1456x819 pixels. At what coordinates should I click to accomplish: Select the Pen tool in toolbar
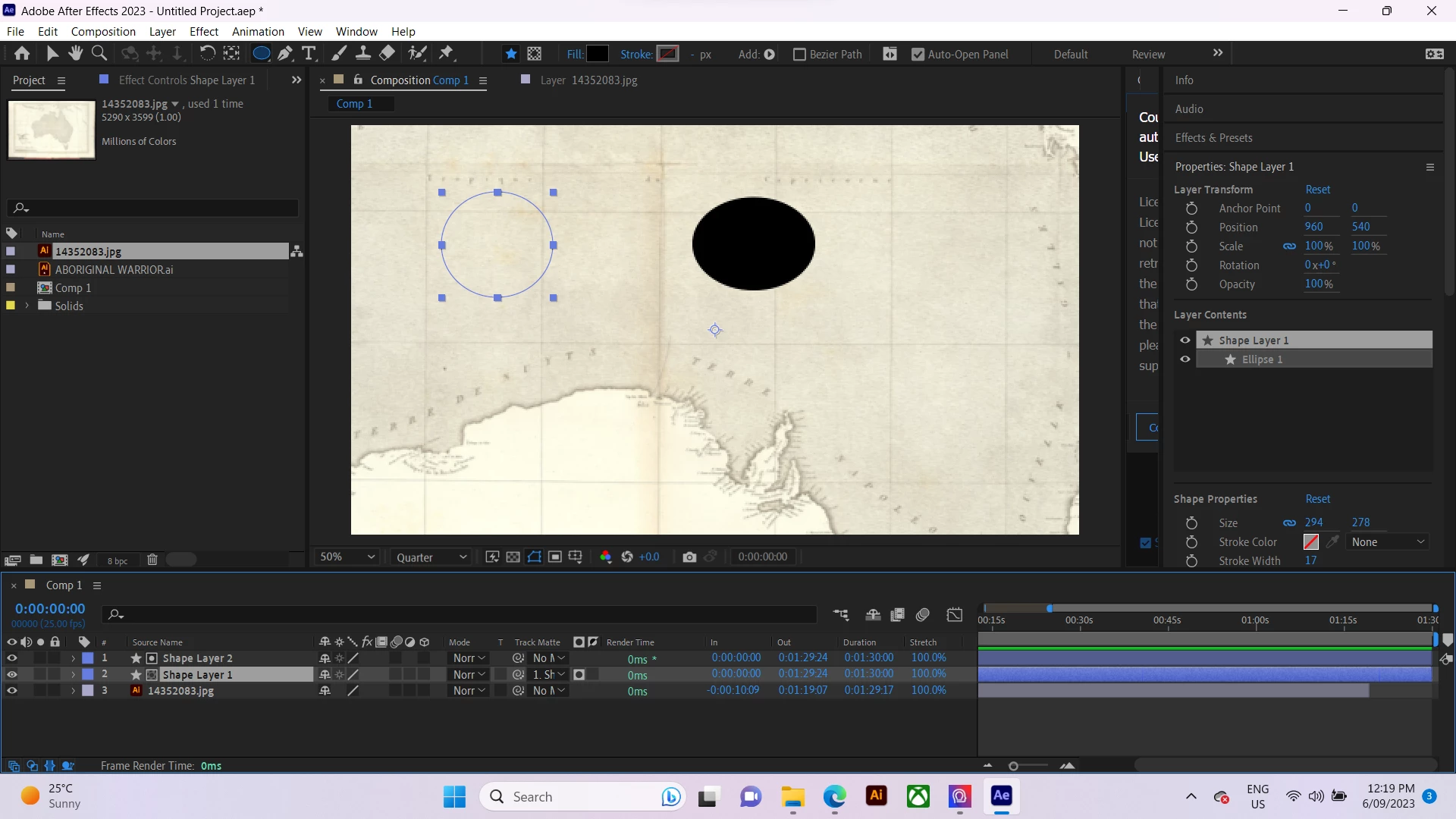click(x=284, y=54)
